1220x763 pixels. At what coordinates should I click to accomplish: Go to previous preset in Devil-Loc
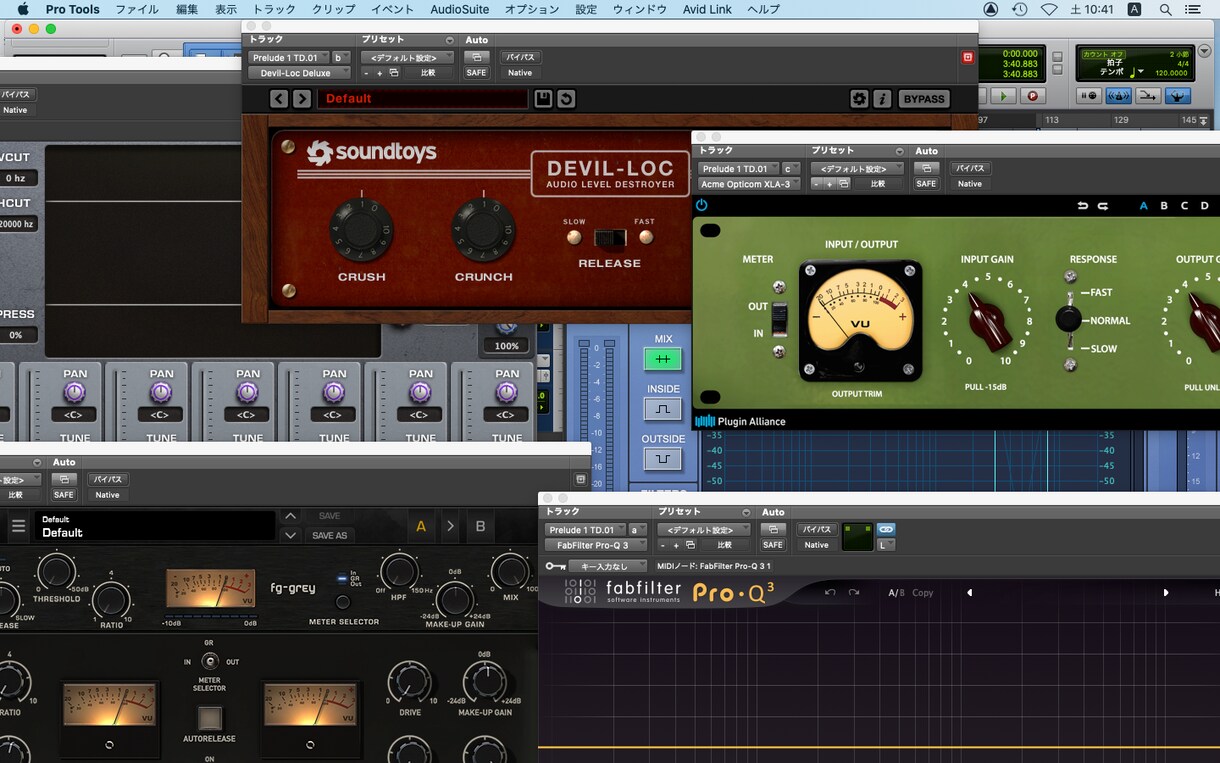[279, 98]
